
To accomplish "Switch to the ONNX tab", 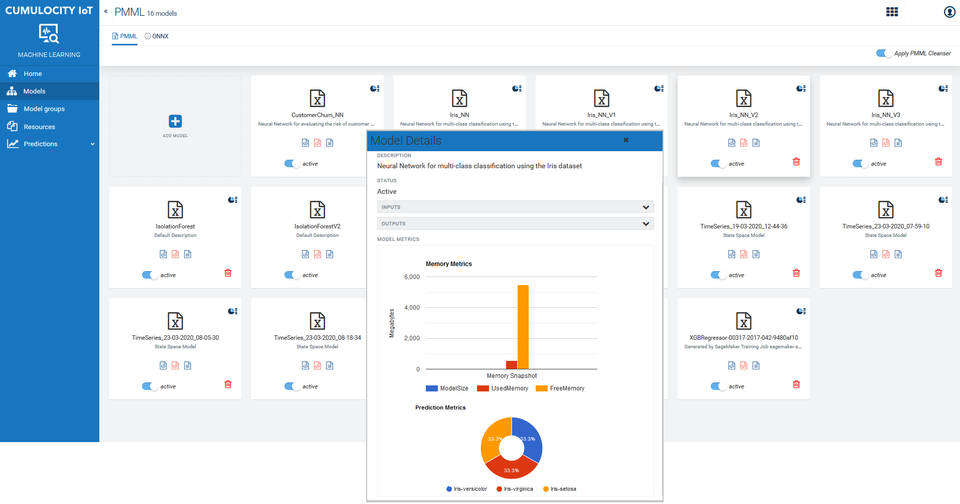I will (158, 36).
